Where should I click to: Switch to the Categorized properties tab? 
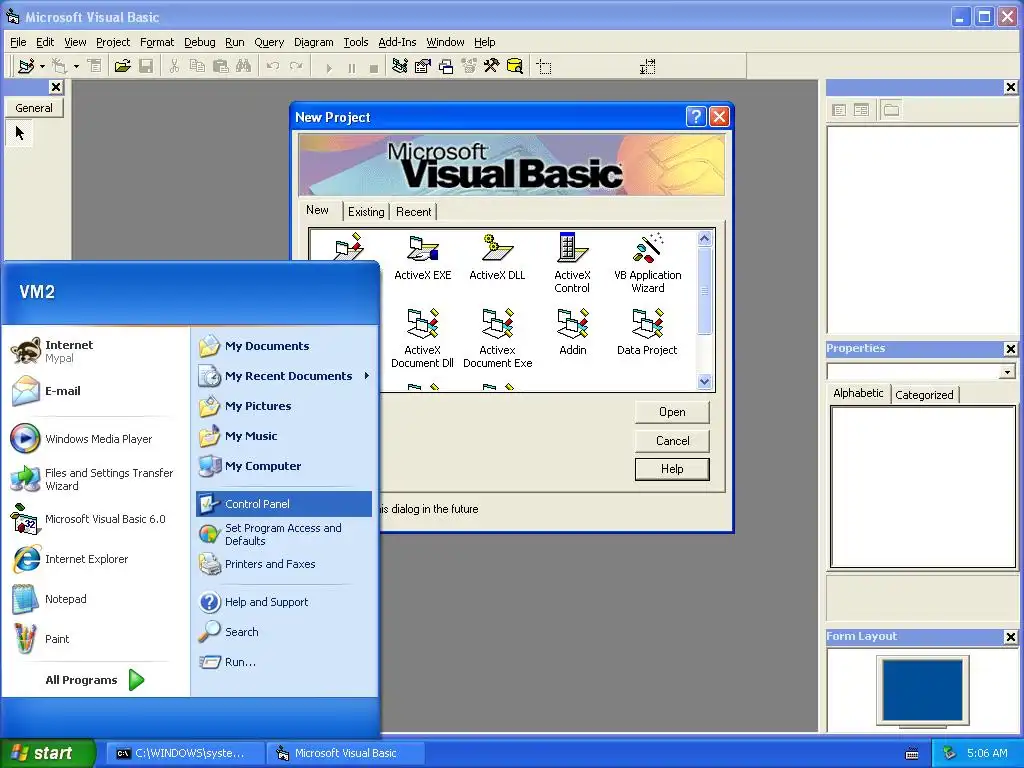click(x=924, y=394)
